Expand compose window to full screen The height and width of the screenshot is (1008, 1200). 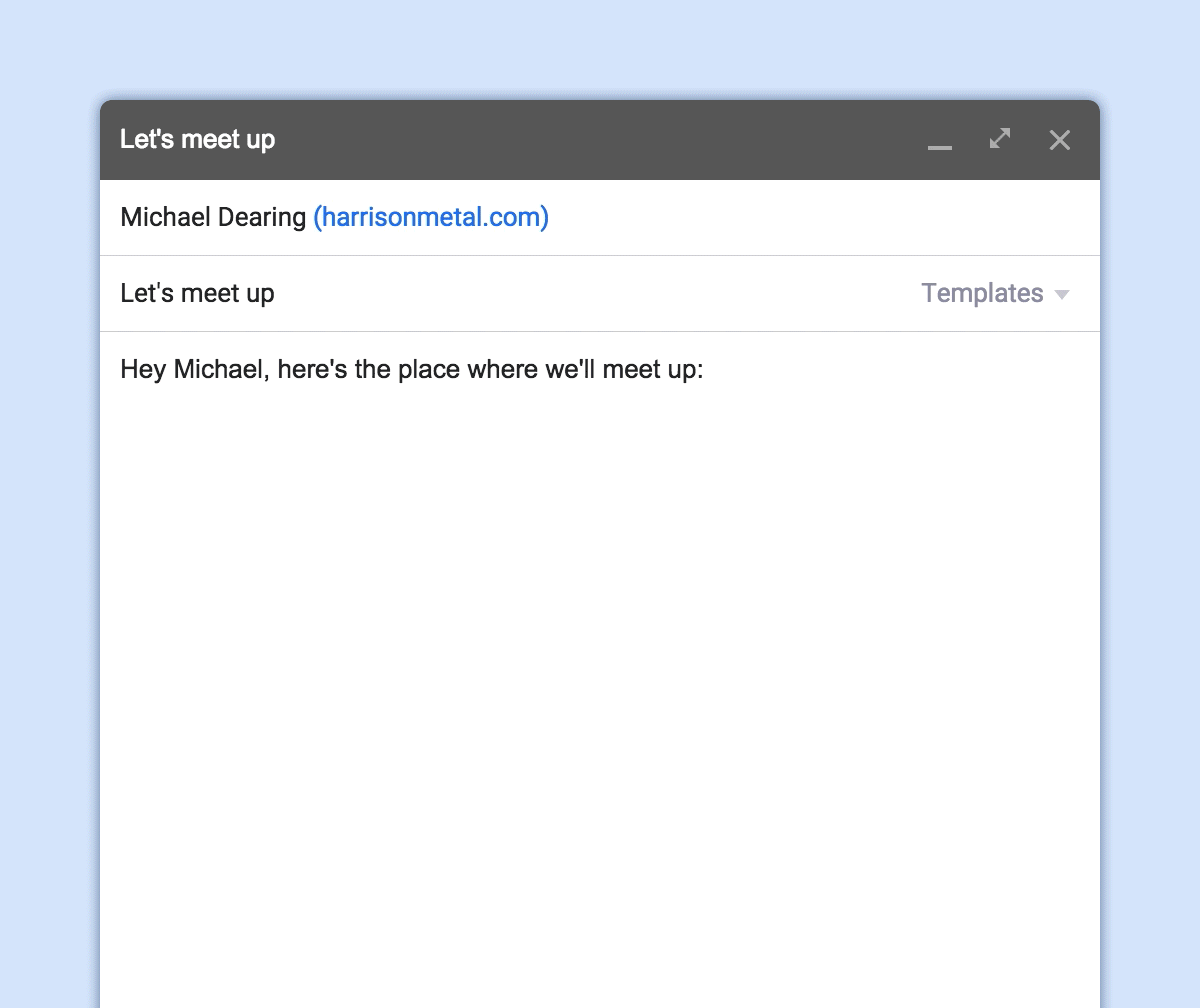click(1000, 139)
